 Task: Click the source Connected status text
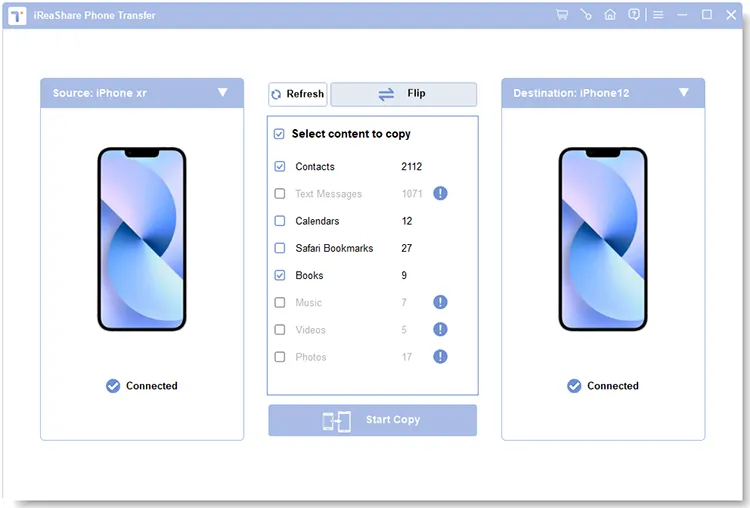click(x=152, y=386)
